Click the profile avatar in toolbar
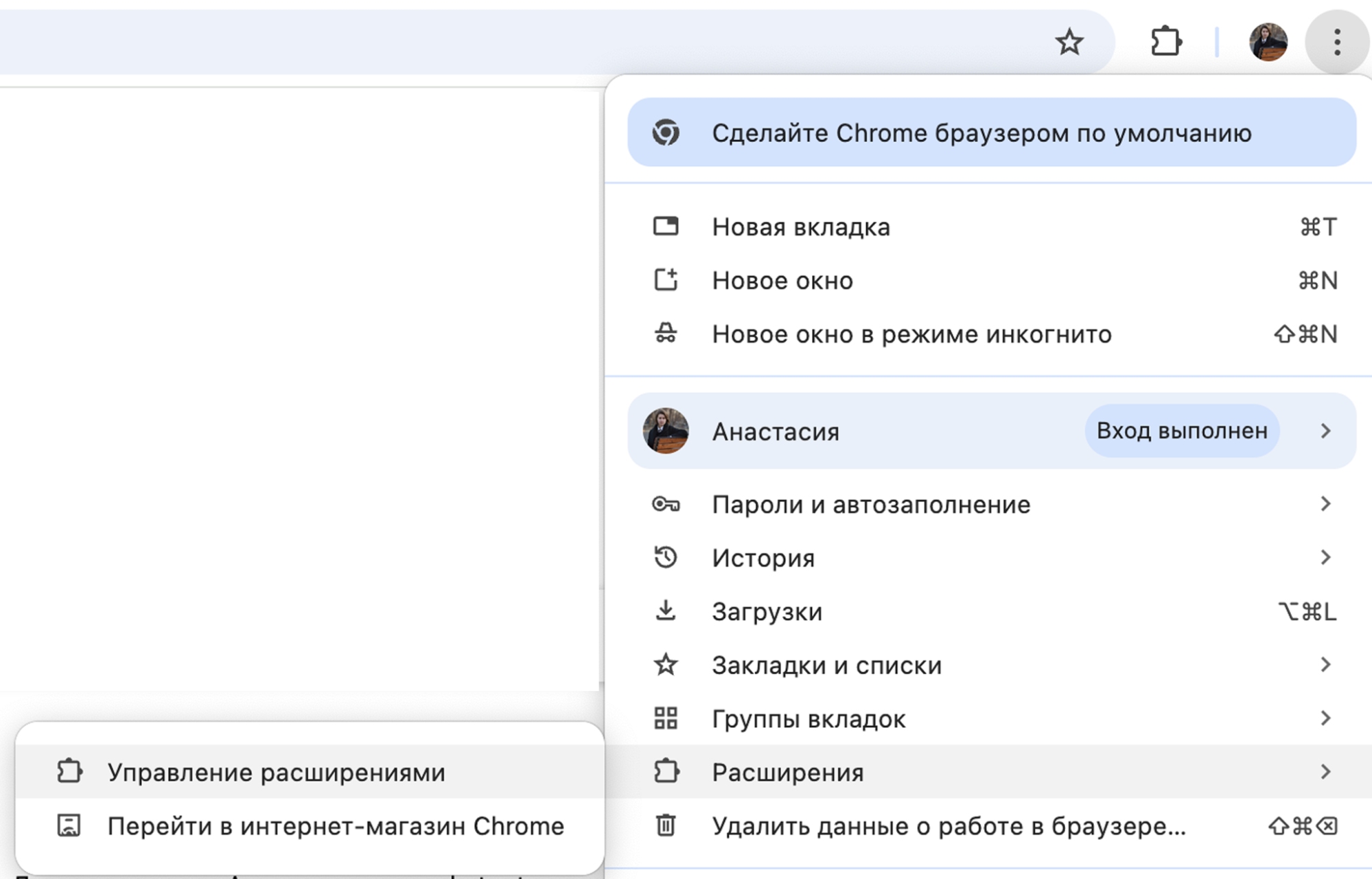This screenshot has height=879, width=1372. pyautogui.click(x=1267, y=42)
